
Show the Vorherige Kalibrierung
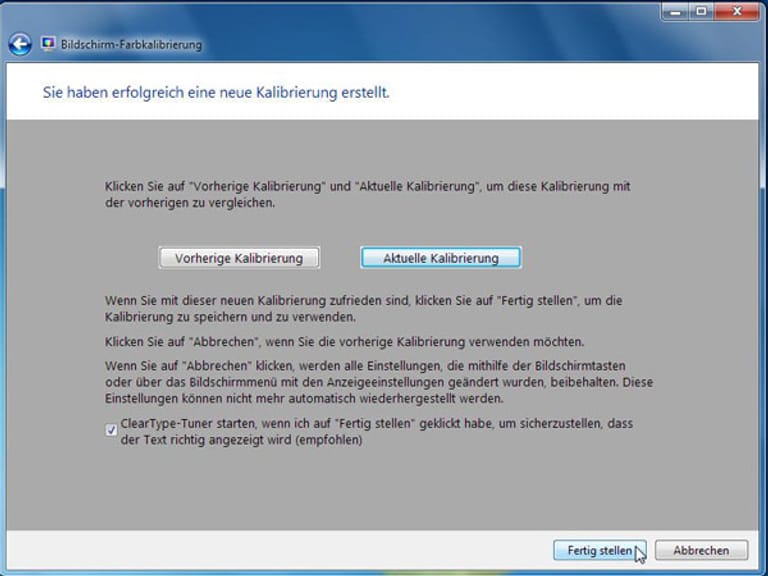[239, 258]
